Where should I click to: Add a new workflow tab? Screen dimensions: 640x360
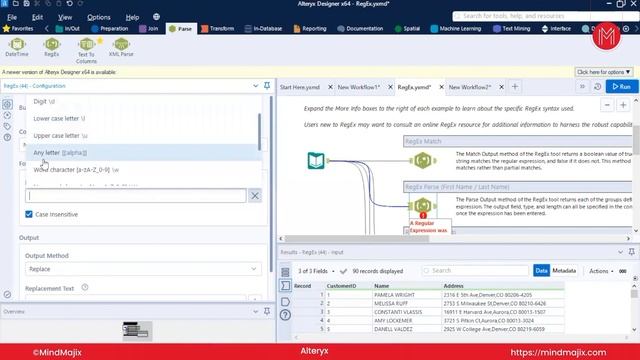coord(515,87)
